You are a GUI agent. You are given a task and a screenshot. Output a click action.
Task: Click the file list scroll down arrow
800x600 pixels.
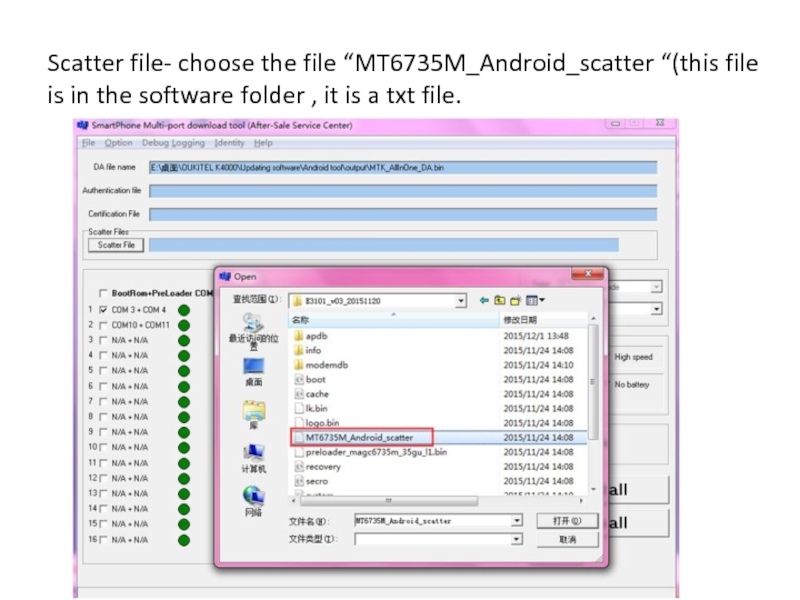pos(593,489)
